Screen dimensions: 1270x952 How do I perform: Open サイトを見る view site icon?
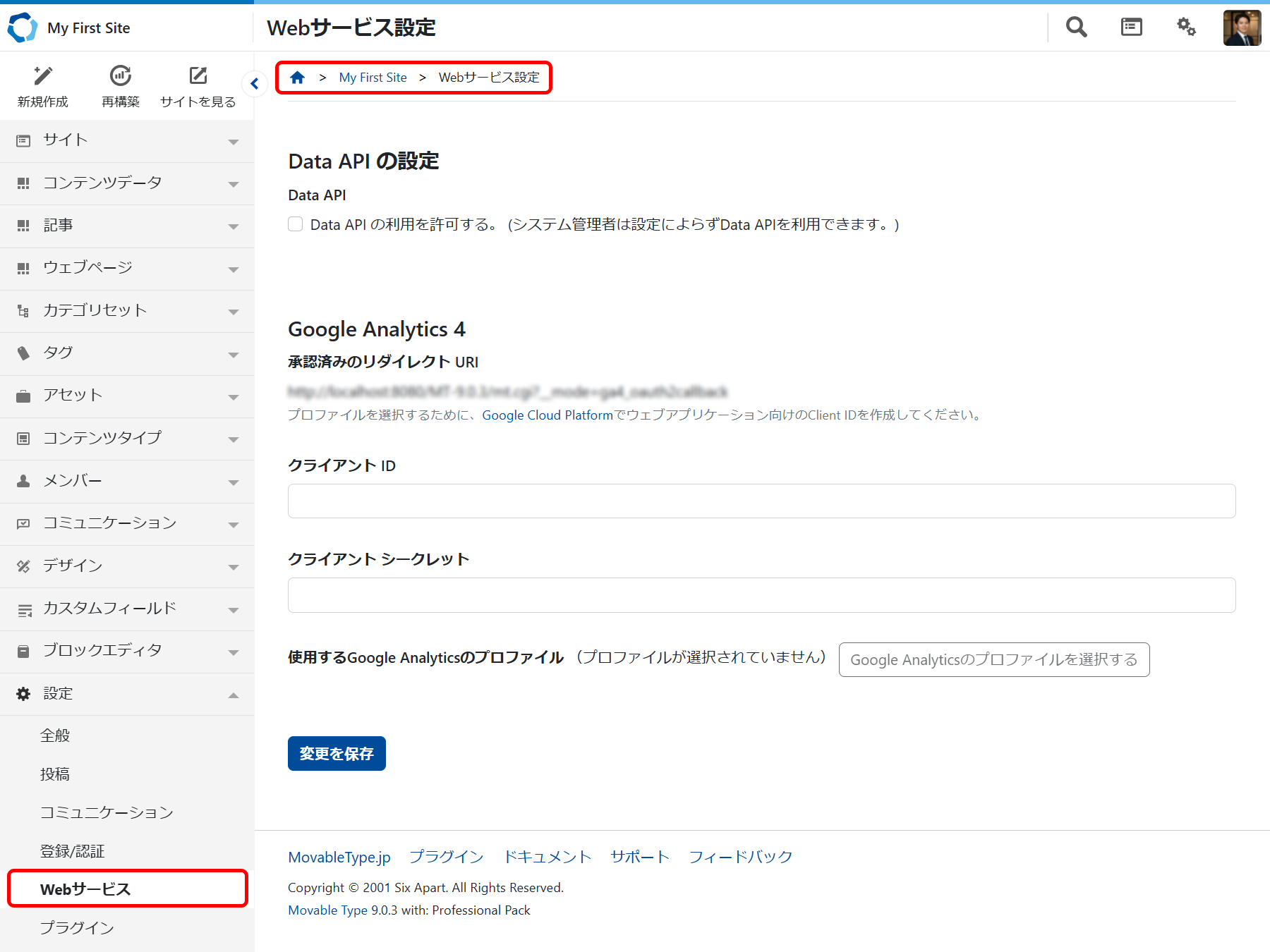click(x=198, y=76)
